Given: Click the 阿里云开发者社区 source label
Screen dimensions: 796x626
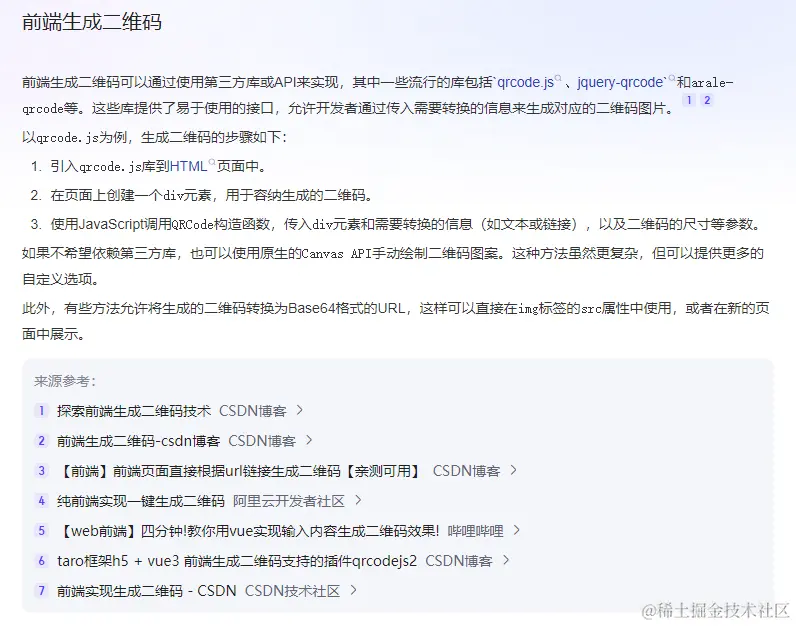Looking at the screenshot, I should [x=289, y=501].
